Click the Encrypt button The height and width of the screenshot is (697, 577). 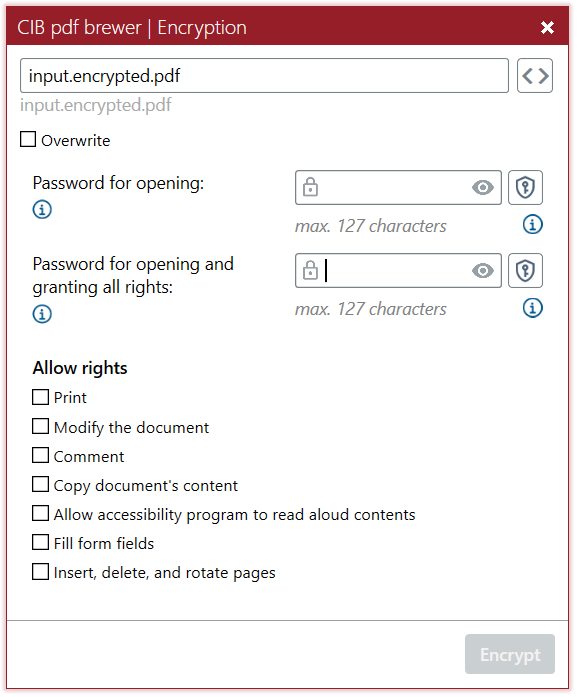[x=510, y=654]
